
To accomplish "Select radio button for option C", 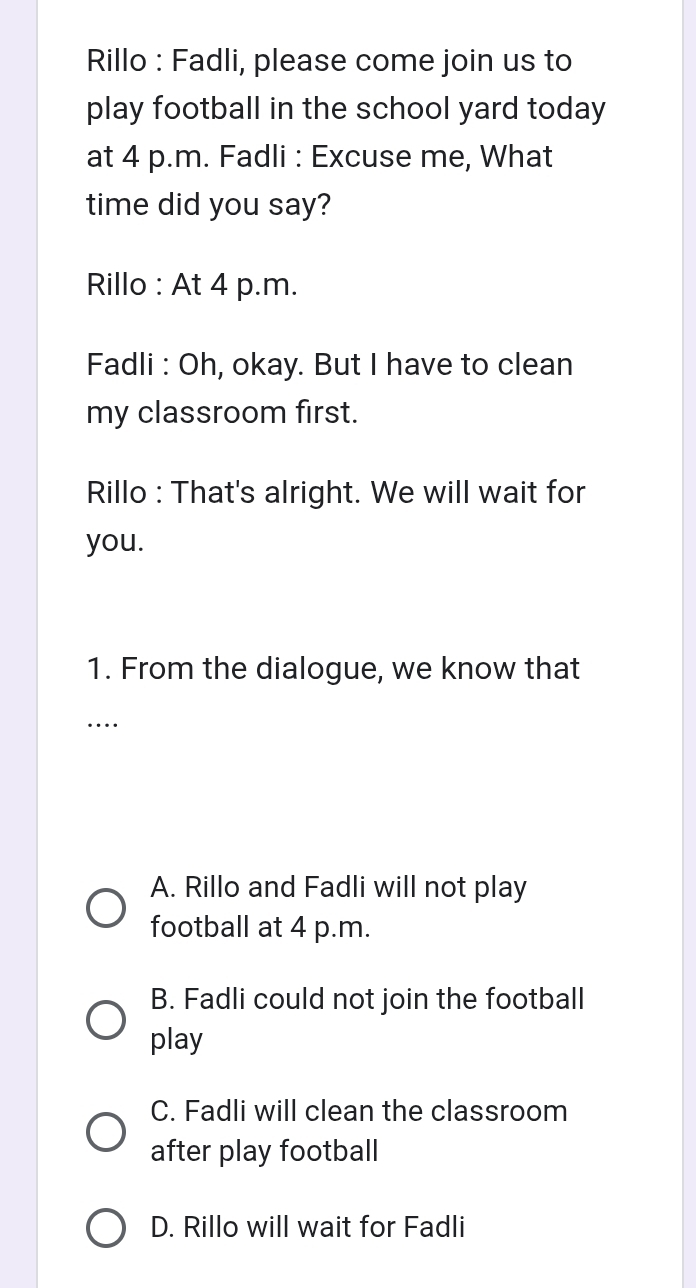I will pos(105,1131).
